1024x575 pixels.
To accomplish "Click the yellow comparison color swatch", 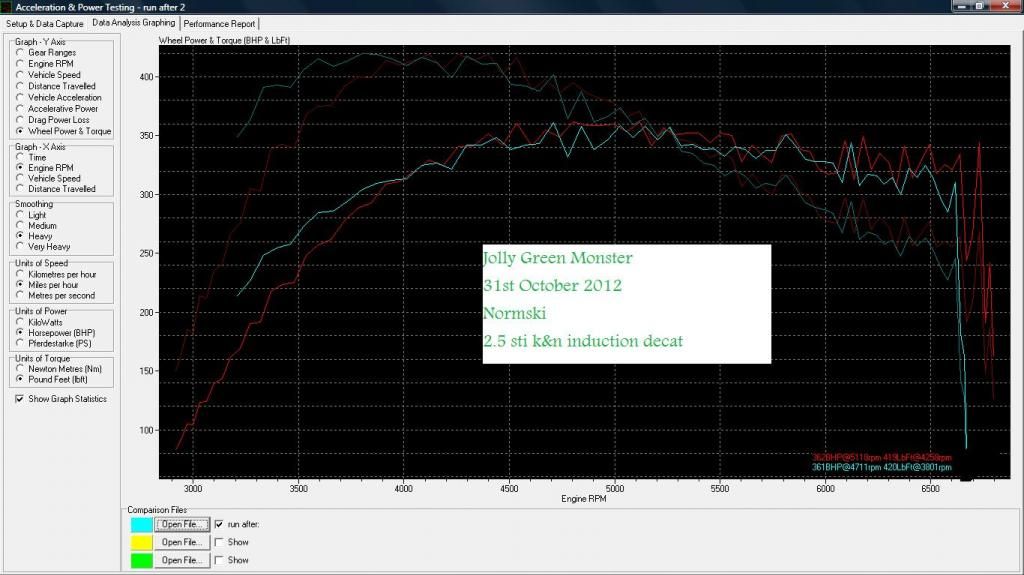I will coord(141,542).
